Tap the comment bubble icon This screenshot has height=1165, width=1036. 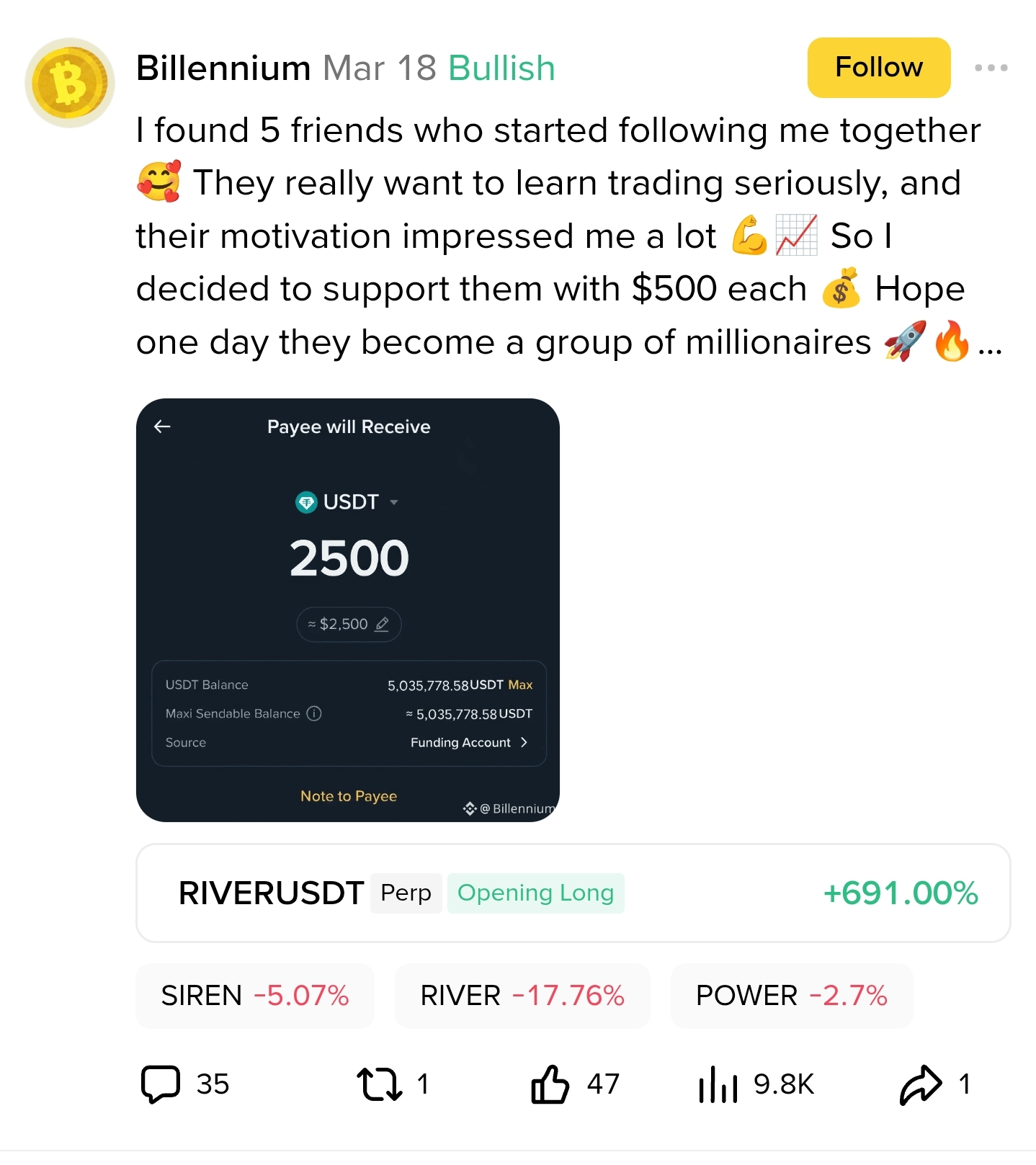161,1084
